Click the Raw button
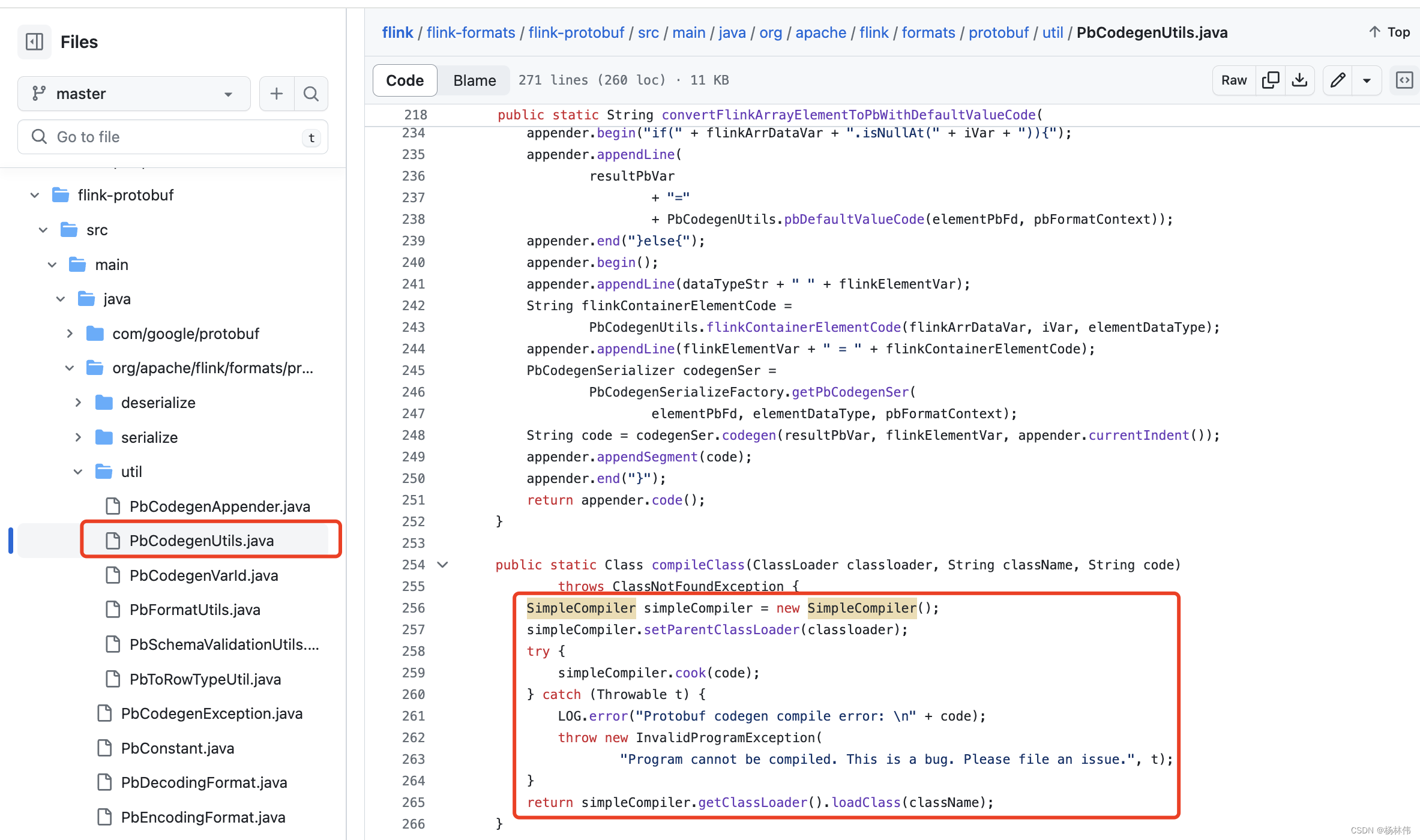The height and width of the screenshot is (840, 1420). 1233,80
